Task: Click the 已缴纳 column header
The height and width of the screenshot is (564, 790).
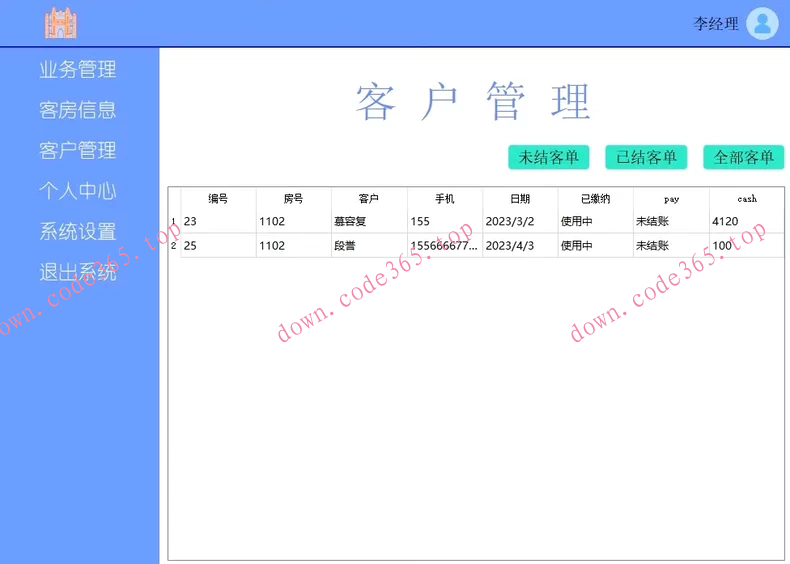Action: point(596,199)
